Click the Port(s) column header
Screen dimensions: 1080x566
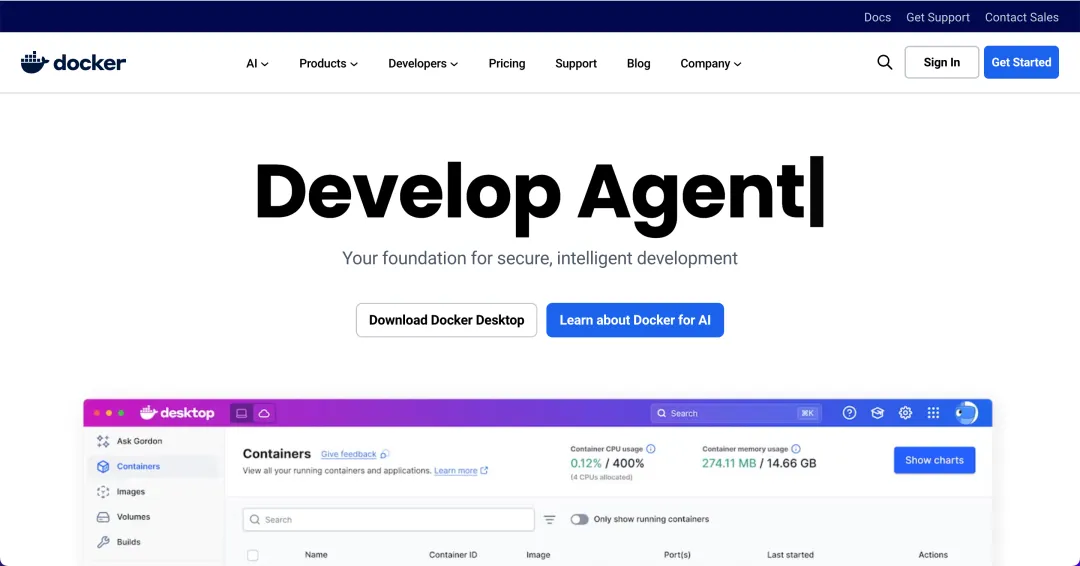[x=677, y=555]
